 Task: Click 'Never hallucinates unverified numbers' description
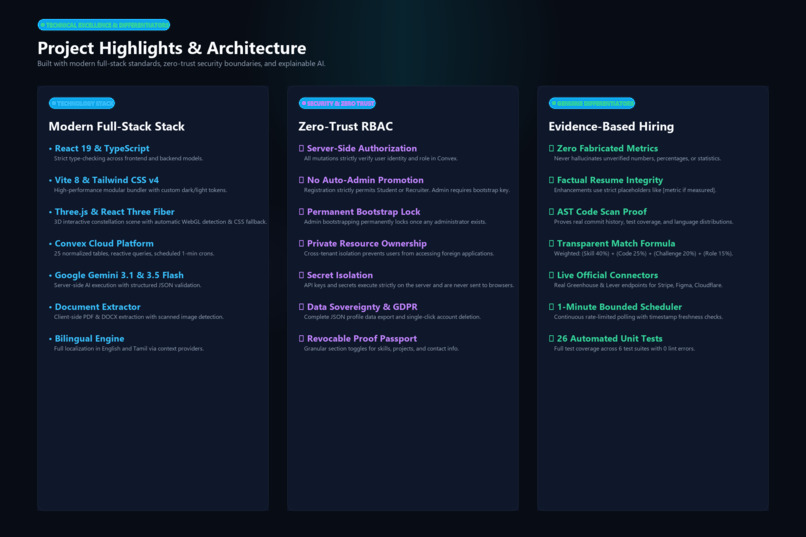click(637, 158)
